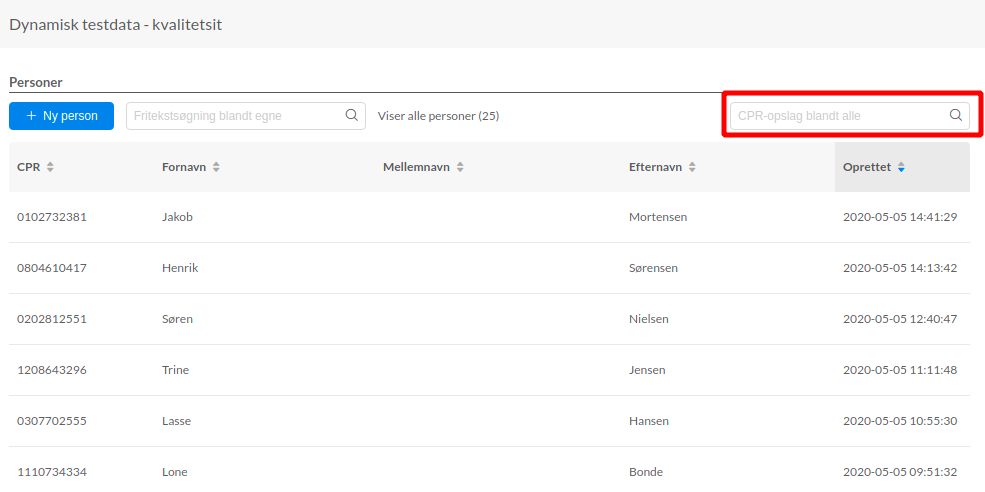Click the magnifier icon in CPR lookup field
The height and width of the screenshot is (492, 985).
955,115
